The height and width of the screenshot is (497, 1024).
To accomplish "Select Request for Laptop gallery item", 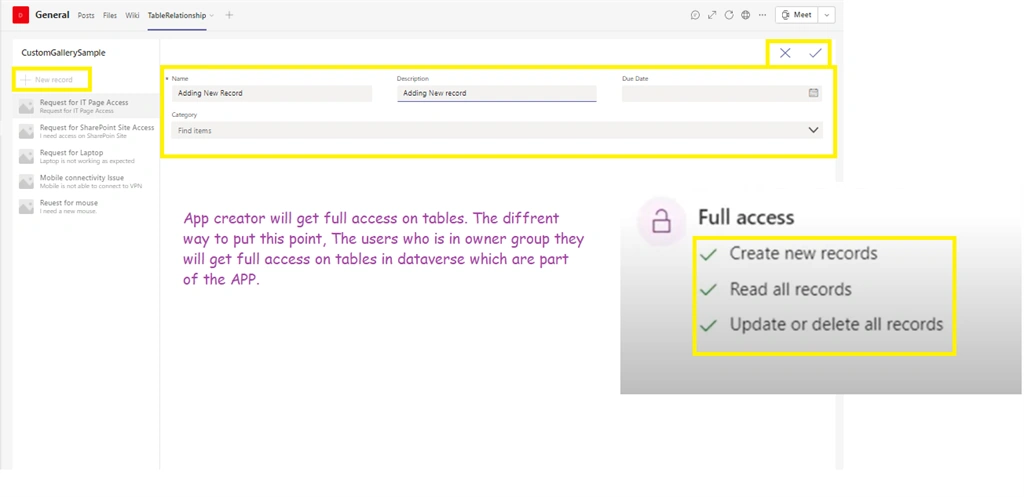I will coord(86,156).
